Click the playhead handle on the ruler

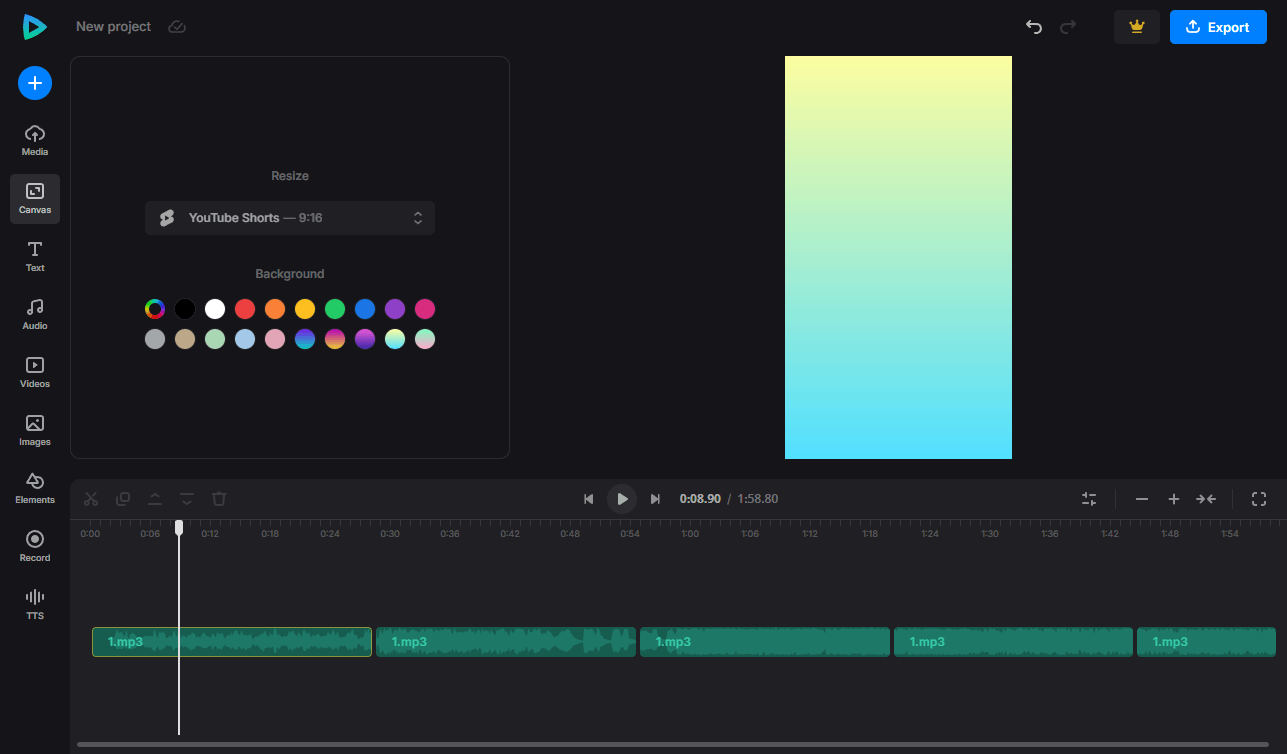click(x=179, y=527)
